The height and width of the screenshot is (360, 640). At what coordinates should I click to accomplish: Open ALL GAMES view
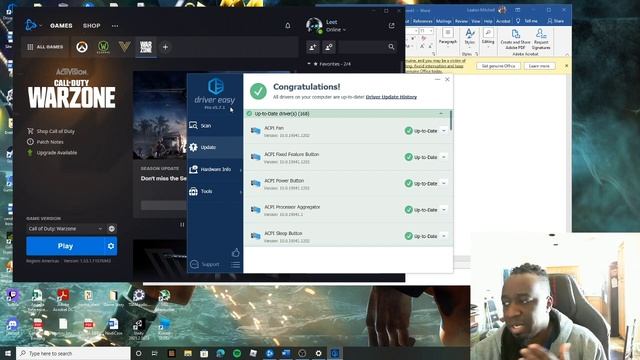click(45, 47)
